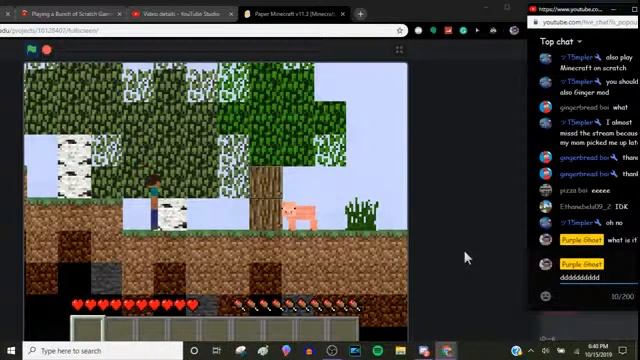This screenshot has height=360, width=640.
Task: Click the white circle browser extension icon
Action: (418, 30)
